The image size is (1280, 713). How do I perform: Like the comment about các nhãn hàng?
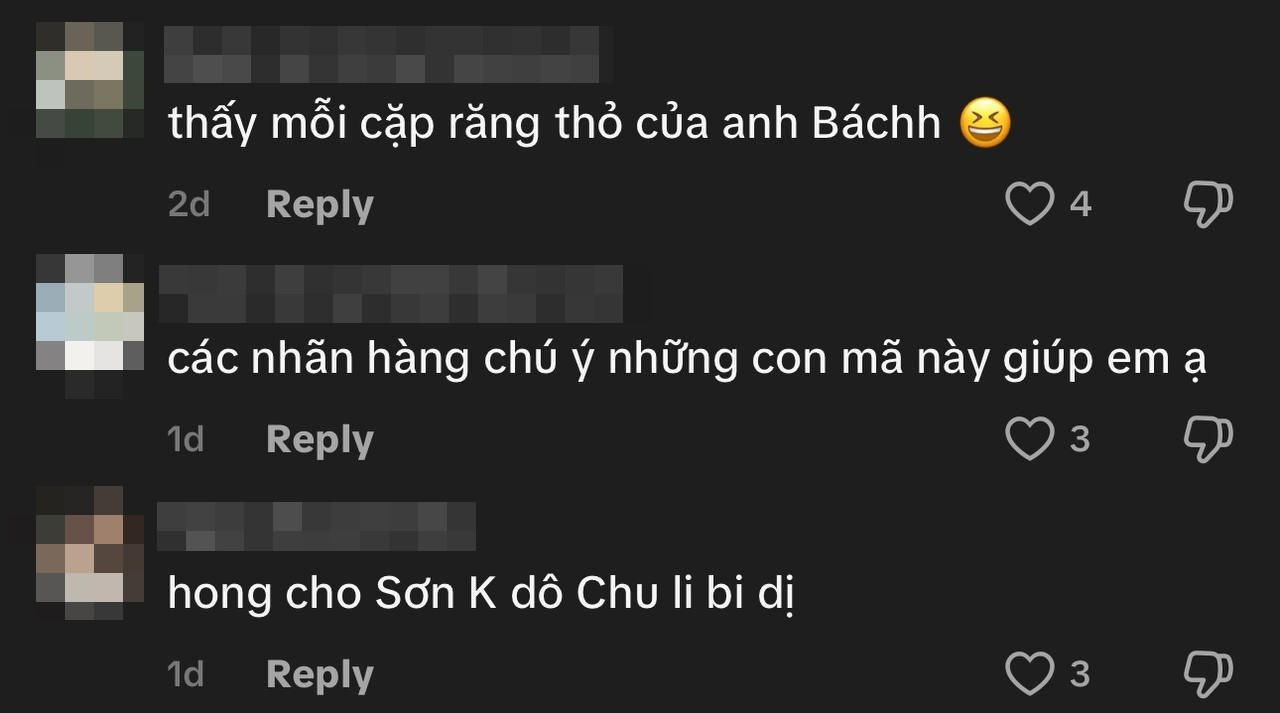coord(1029,439)
